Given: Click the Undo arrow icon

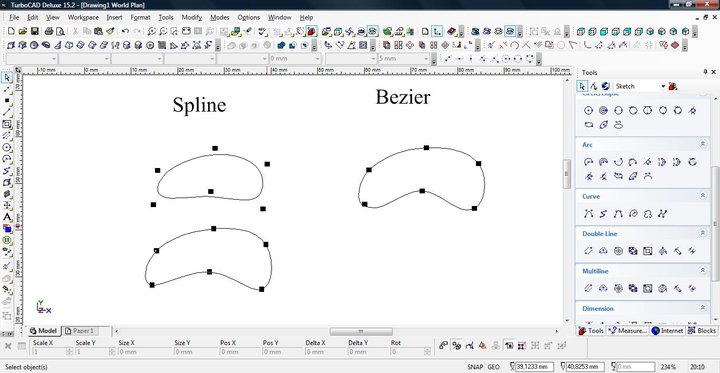Looking at the screenshot, I should (x=125, y=31).
